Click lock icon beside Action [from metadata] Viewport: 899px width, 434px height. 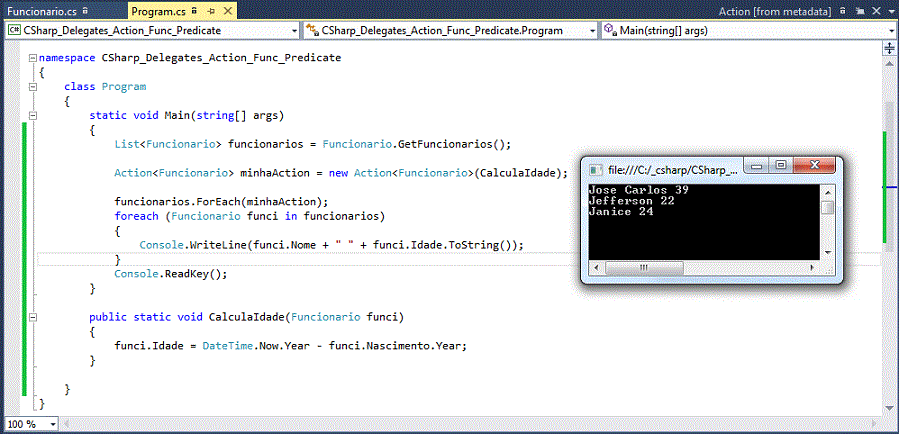[x=842, y=11]
